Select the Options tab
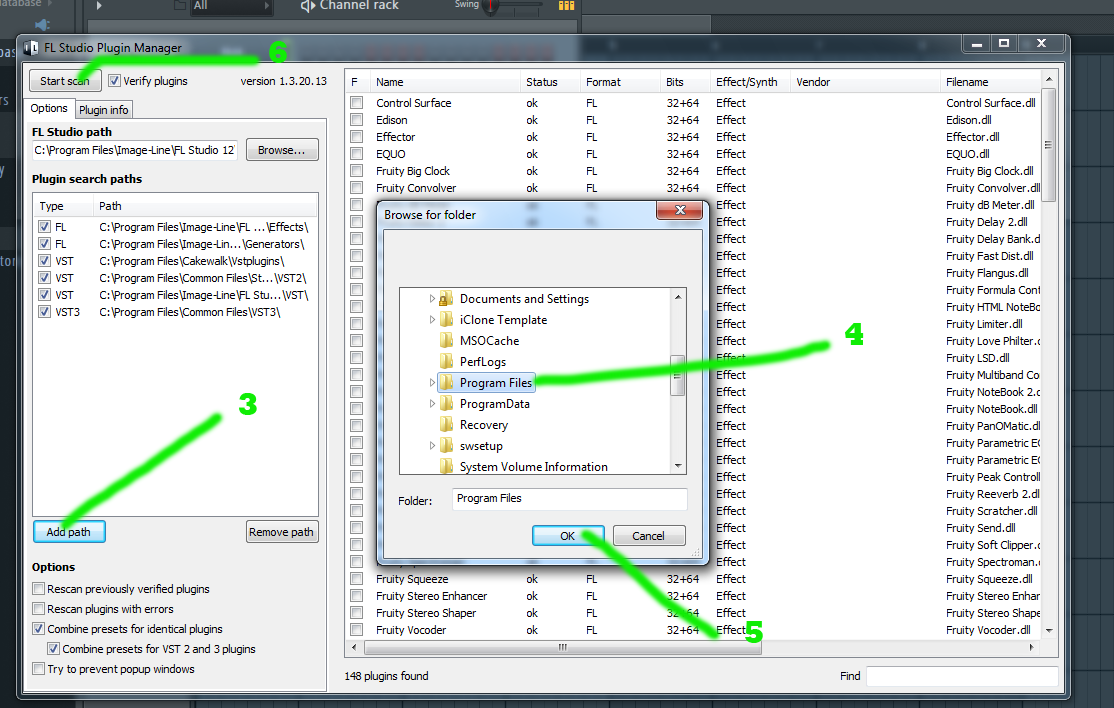Screen dimensions: 1114x708 (x=49, y=108)
